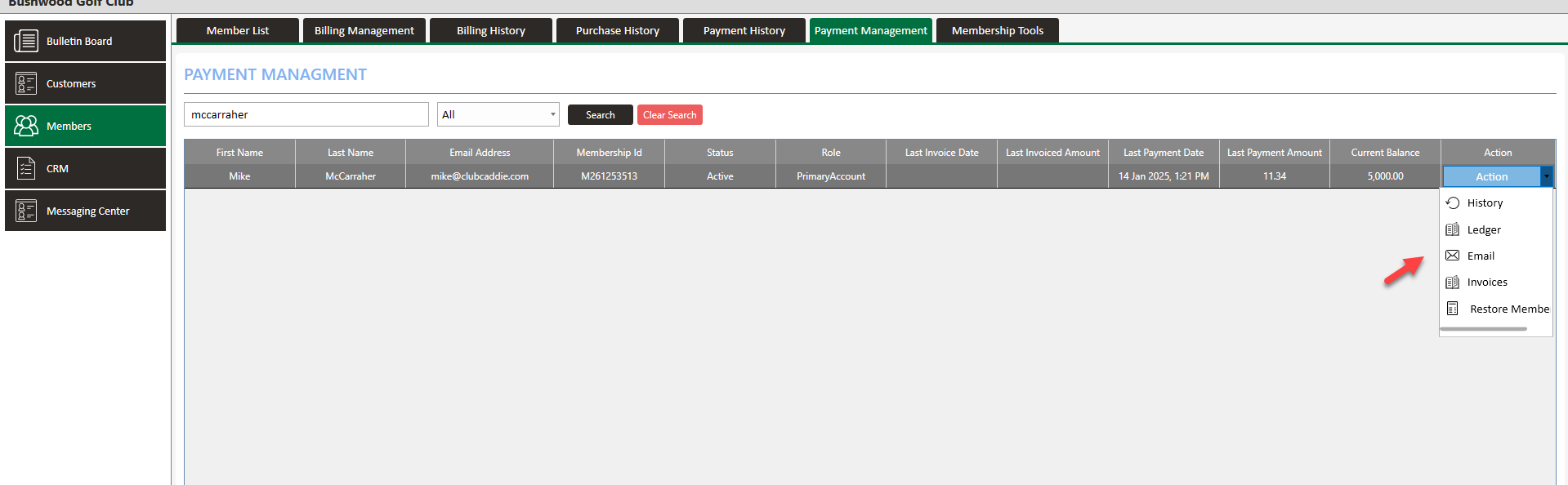Click the member search text field

[x=306, y=114]
